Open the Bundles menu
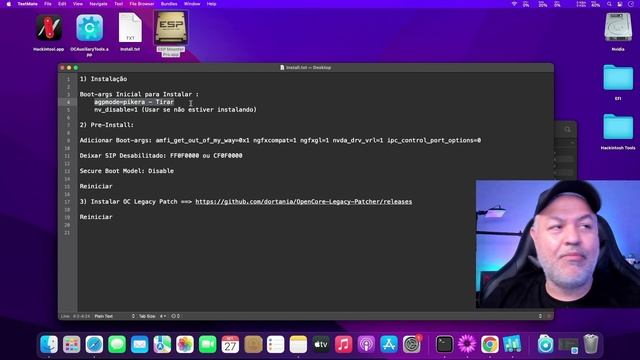This screenshot has width=640, height=360. pos(169,4)
